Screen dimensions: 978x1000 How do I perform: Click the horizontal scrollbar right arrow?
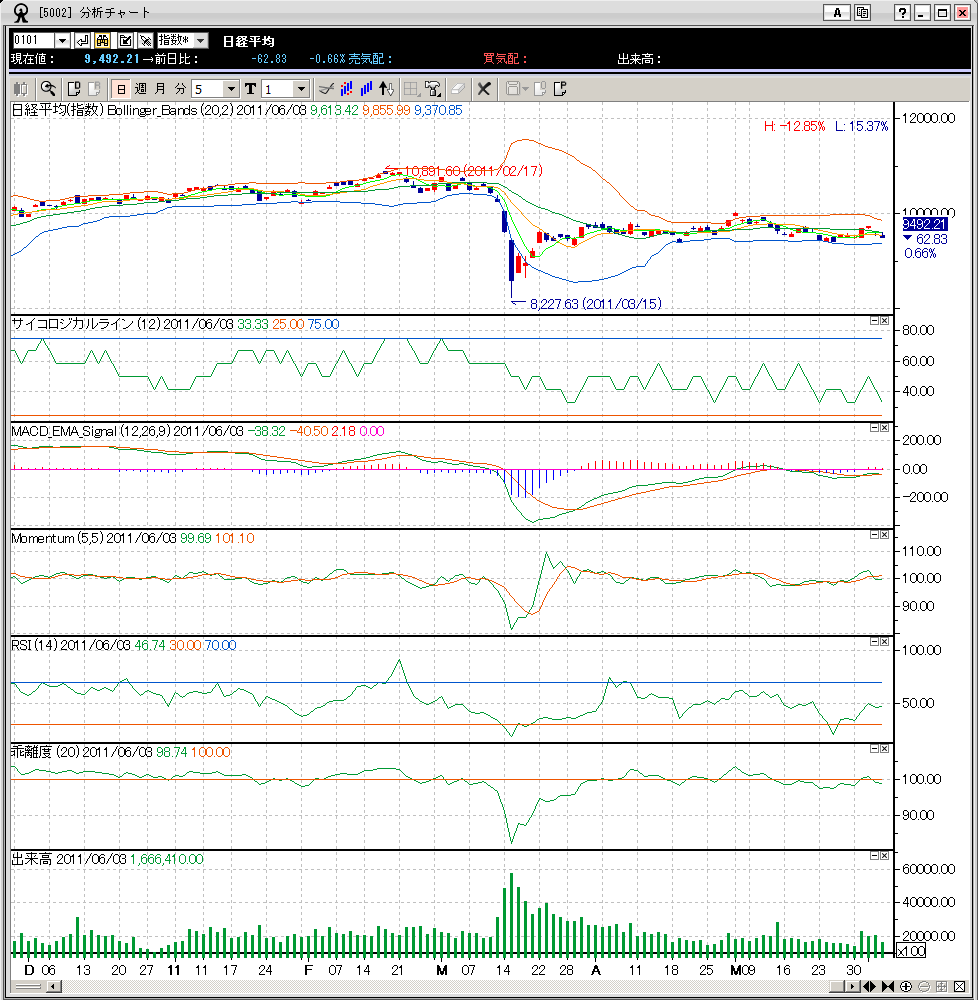point(850,986)
